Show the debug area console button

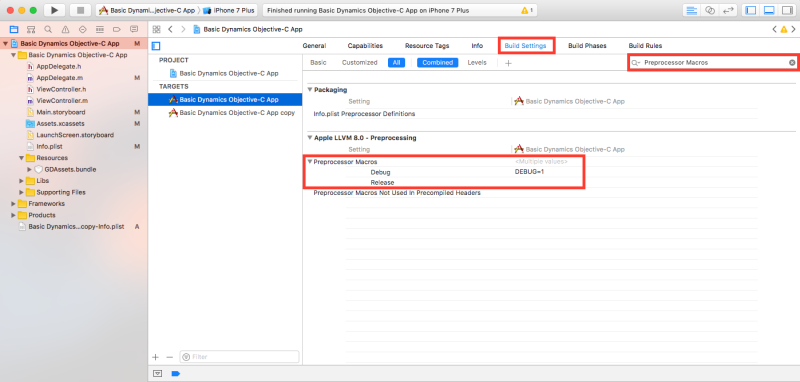(x=158, y=374)
